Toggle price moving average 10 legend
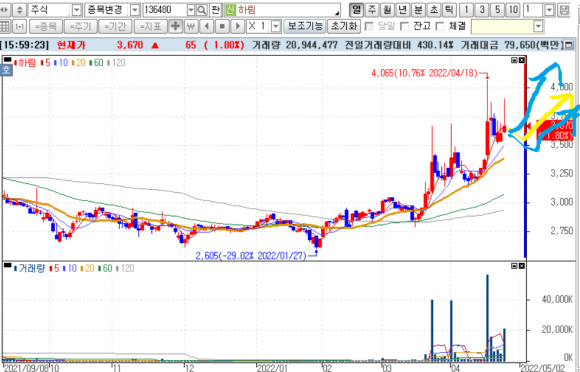Image resolution: width=580 pixels, height=372 pixels. 61,63
